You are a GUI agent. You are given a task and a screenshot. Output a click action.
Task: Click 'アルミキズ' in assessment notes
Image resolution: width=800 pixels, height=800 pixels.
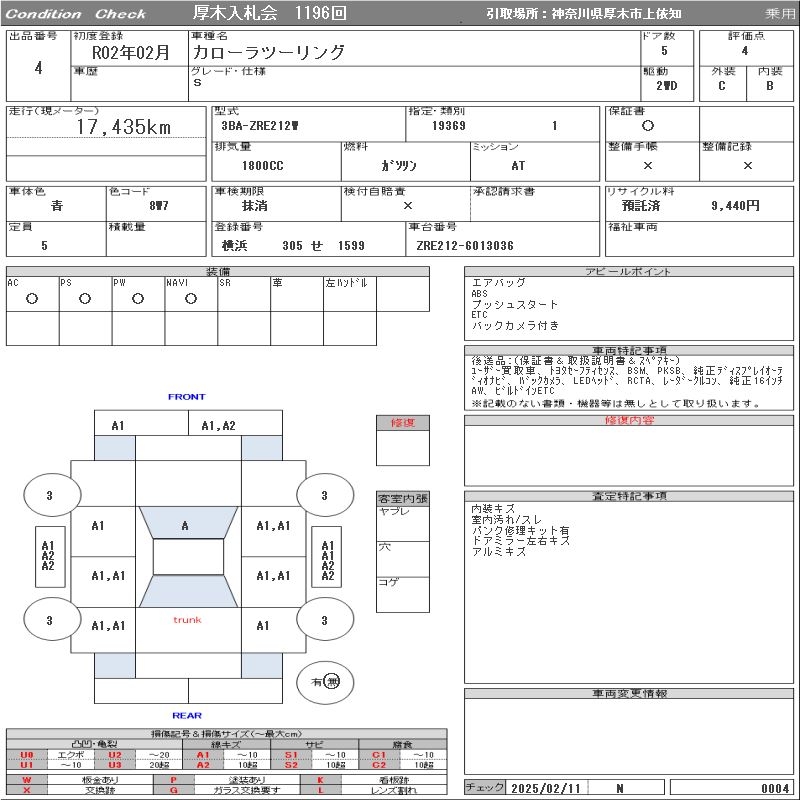coord(498,552)
